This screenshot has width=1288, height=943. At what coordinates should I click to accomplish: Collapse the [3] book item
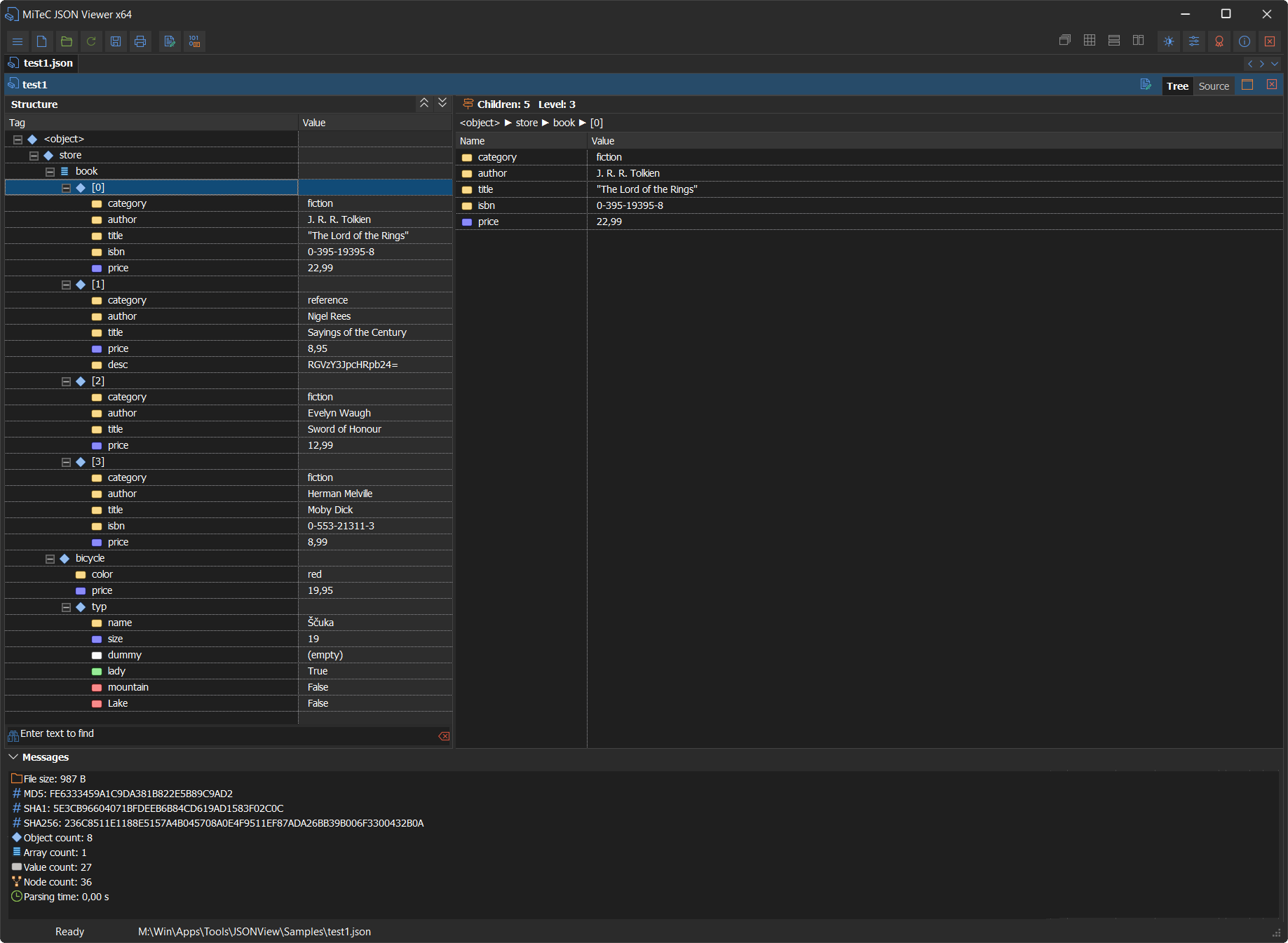(66, 462)
